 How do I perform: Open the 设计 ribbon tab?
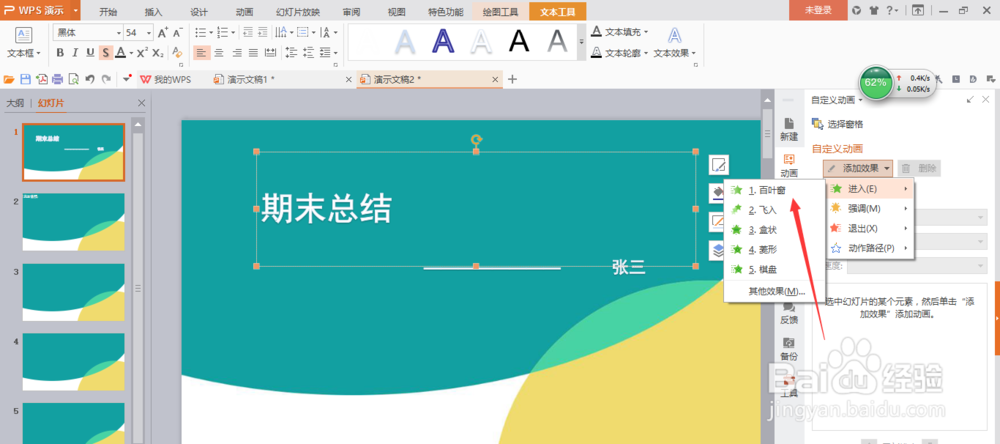point(199,11)
